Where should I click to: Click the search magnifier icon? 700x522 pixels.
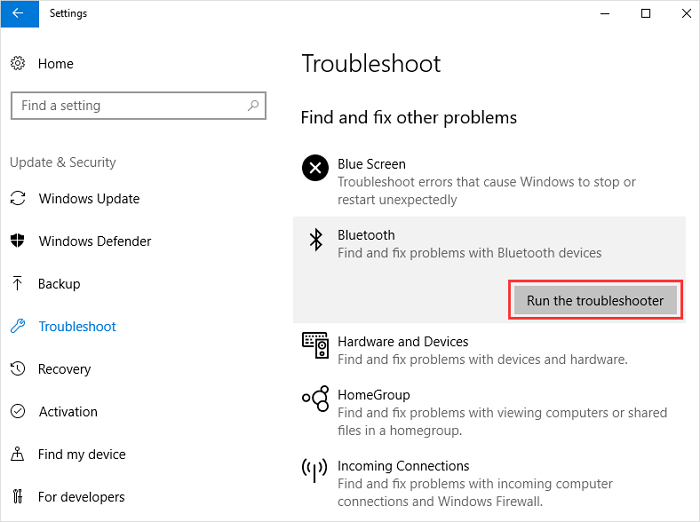(254, 105)
